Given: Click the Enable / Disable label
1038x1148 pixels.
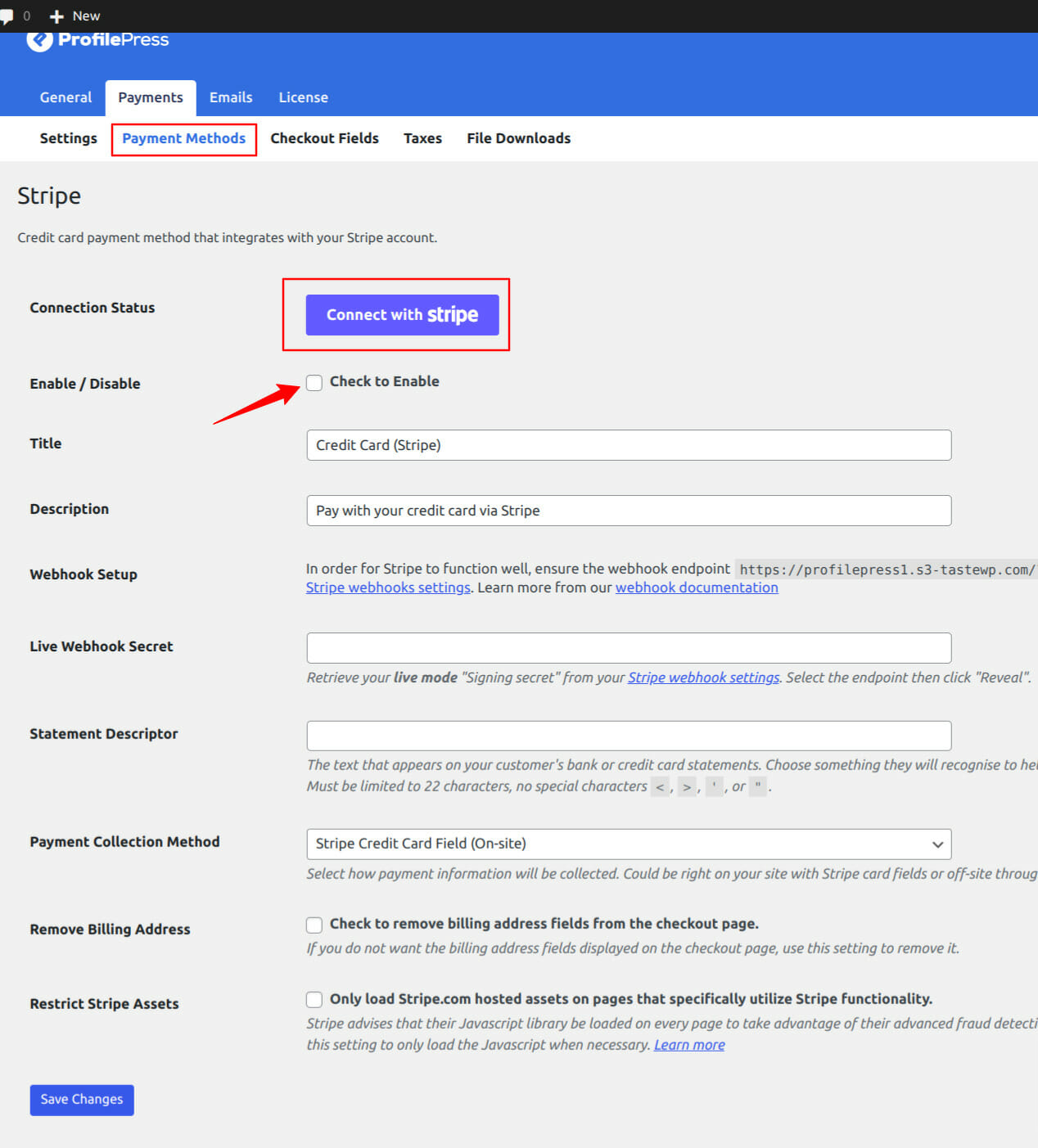Looking at the screenshot, I should pos(85,384).
